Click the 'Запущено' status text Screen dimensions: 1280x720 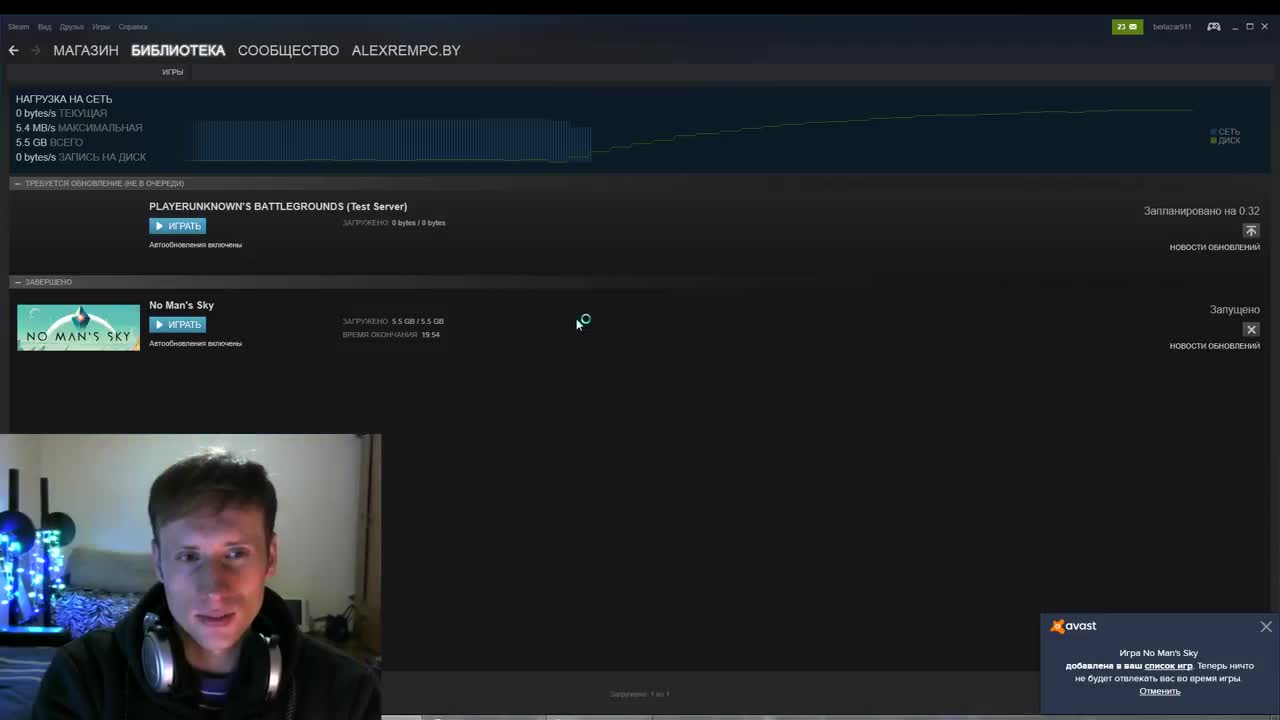pyautogui.click(x=1234, y=310)
